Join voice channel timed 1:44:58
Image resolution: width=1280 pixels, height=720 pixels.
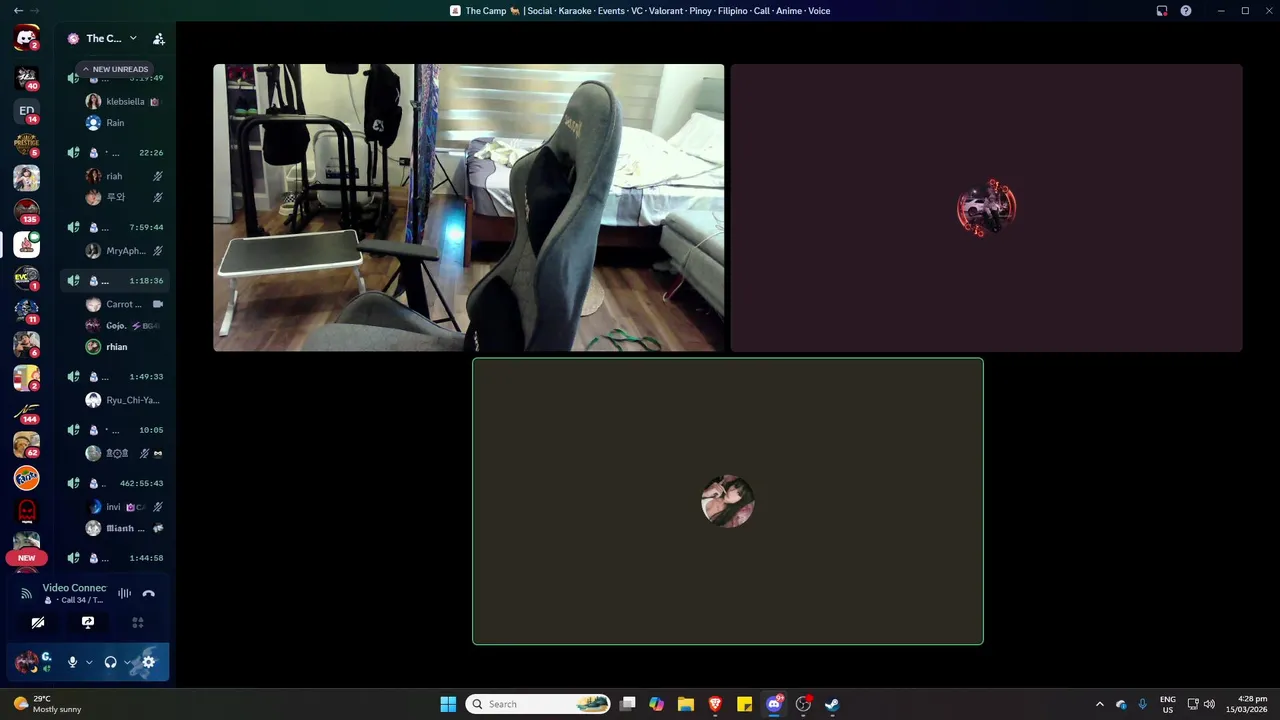pyautogui.click(x=115, y=558)
